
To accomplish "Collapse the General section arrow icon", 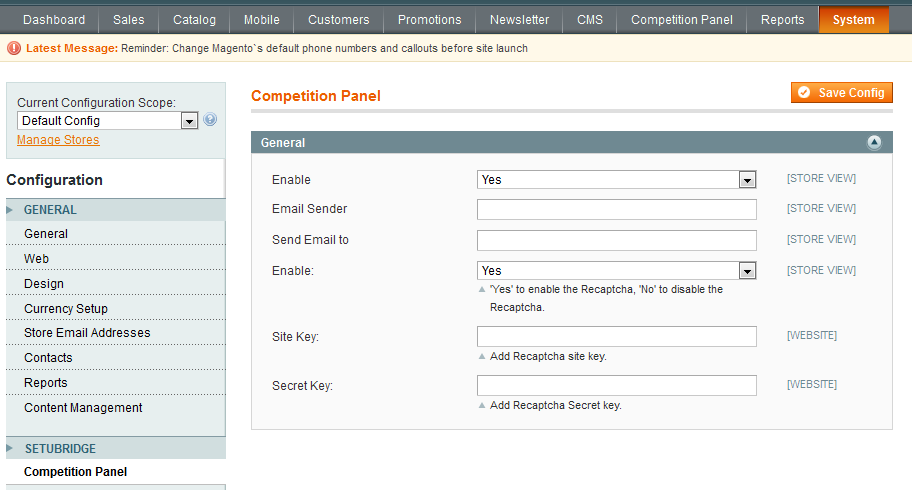I will pyautogui.click(x=874, y=143).
